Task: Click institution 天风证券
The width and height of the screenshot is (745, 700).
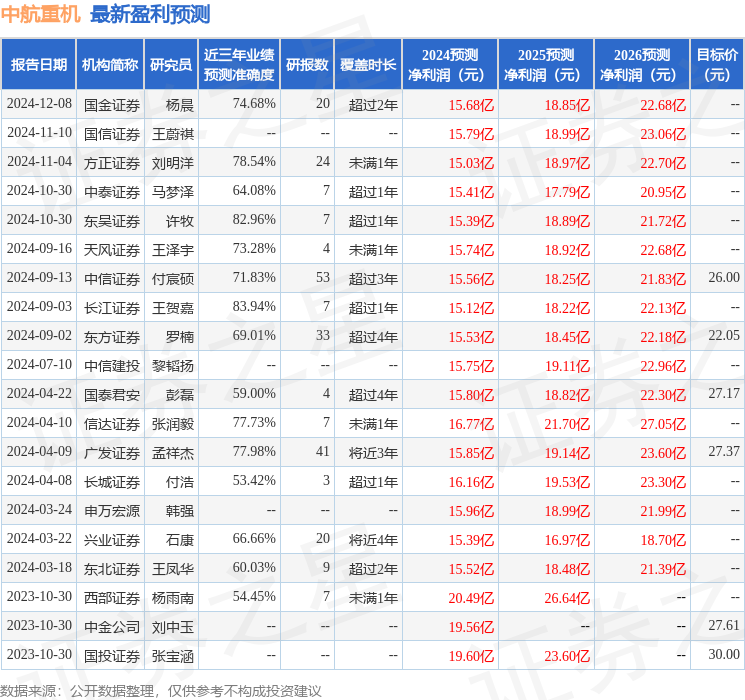Action: pyautogui.click(x=112, y=250)
